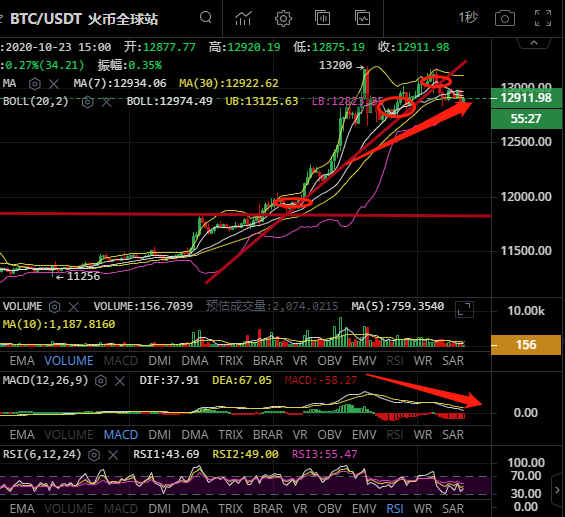Click the RSI1:43.69 readout

pos(166,454)
